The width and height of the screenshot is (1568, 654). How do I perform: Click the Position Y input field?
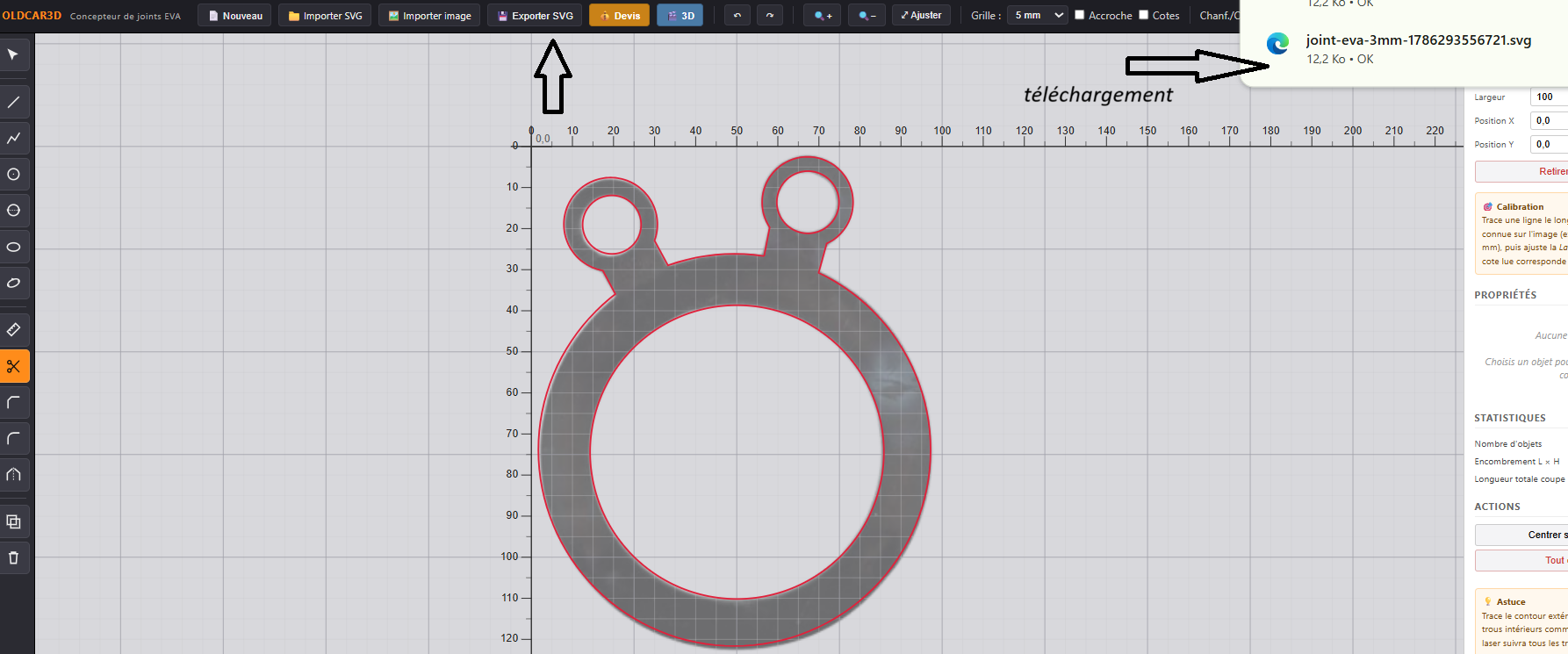tap(1549, 144)
